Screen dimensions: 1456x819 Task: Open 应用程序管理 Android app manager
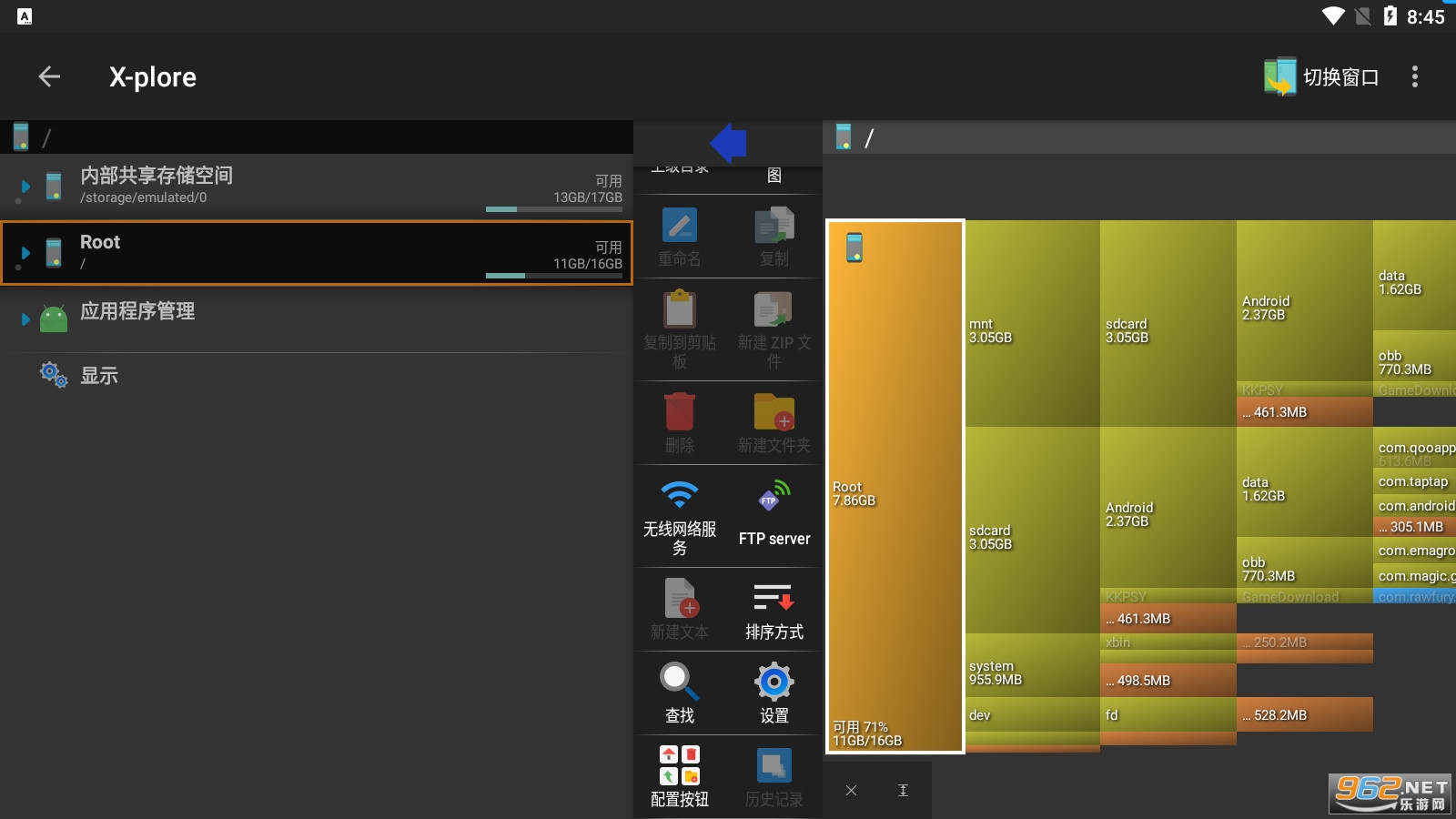317,318
